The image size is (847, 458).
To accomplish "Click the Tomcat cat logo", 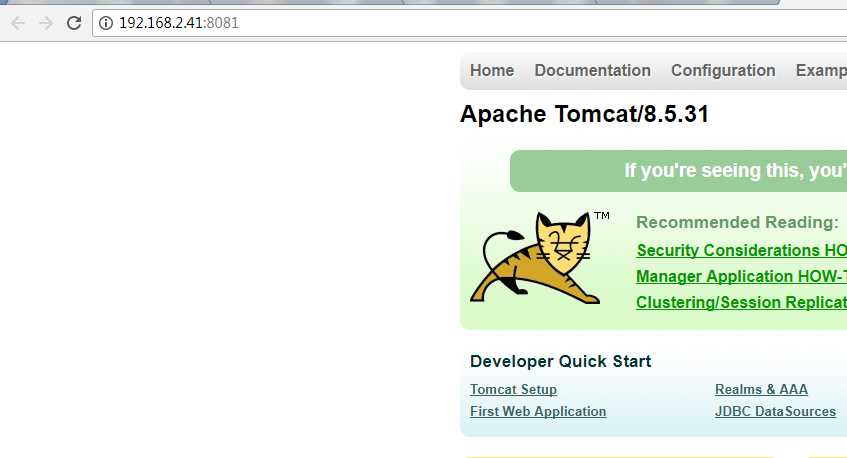I will pyautogui.click(x=536, y=258).
